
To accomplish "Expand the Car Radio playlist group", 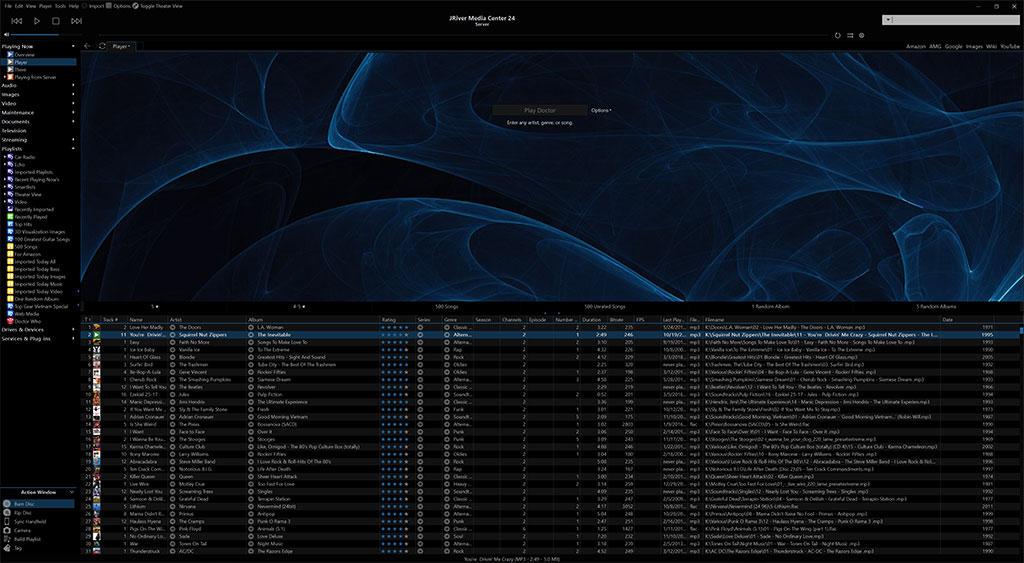I will [x=5, y=157].
